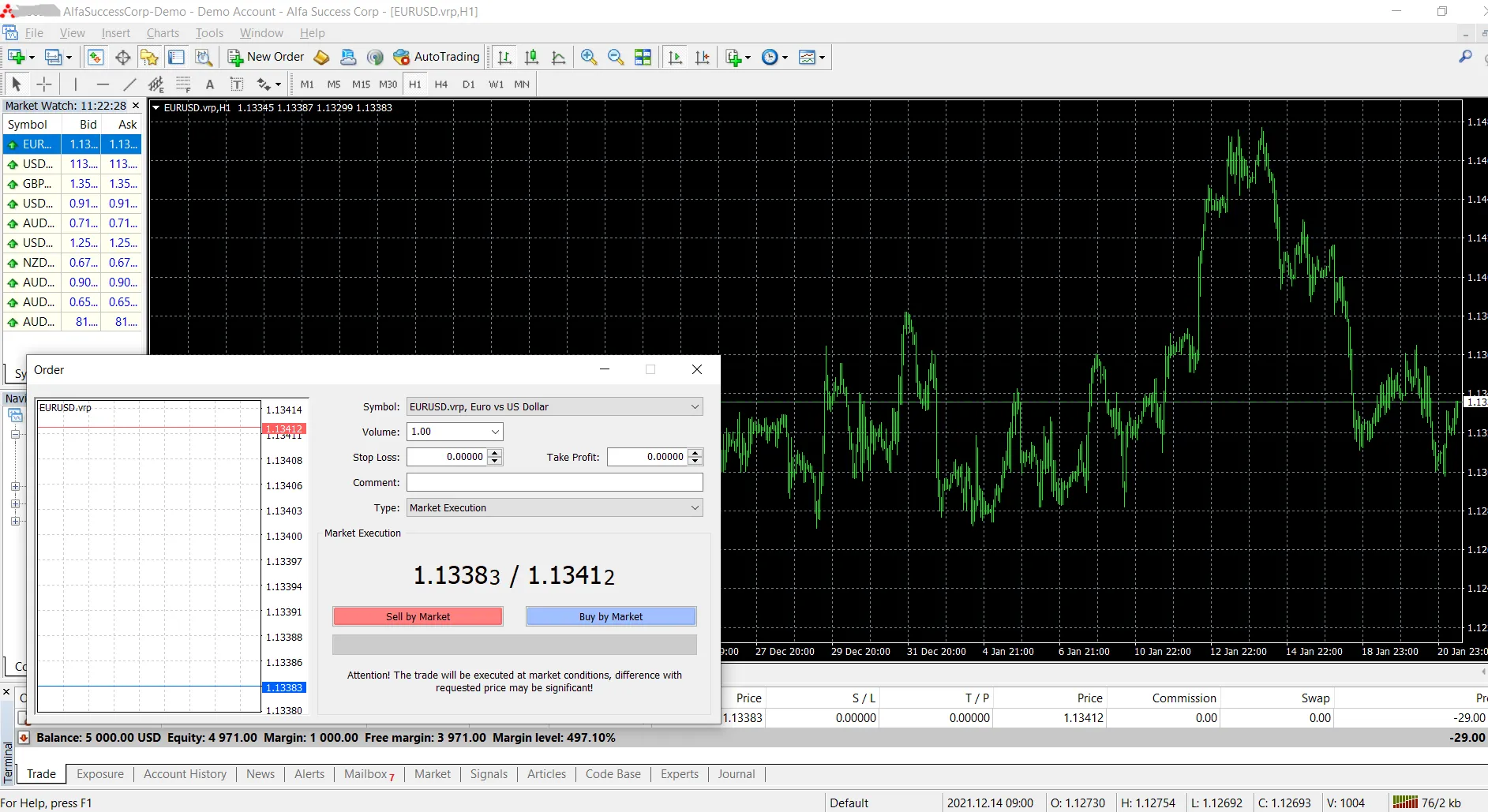Toggle the AutoTrading button
The image size is (1488, 812).
437,57
